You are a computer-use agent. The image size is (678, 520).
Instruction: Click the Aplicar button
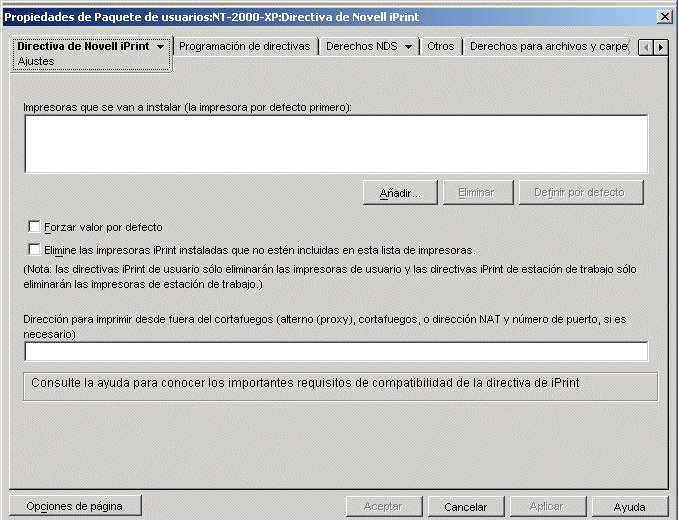click(548, 506)
